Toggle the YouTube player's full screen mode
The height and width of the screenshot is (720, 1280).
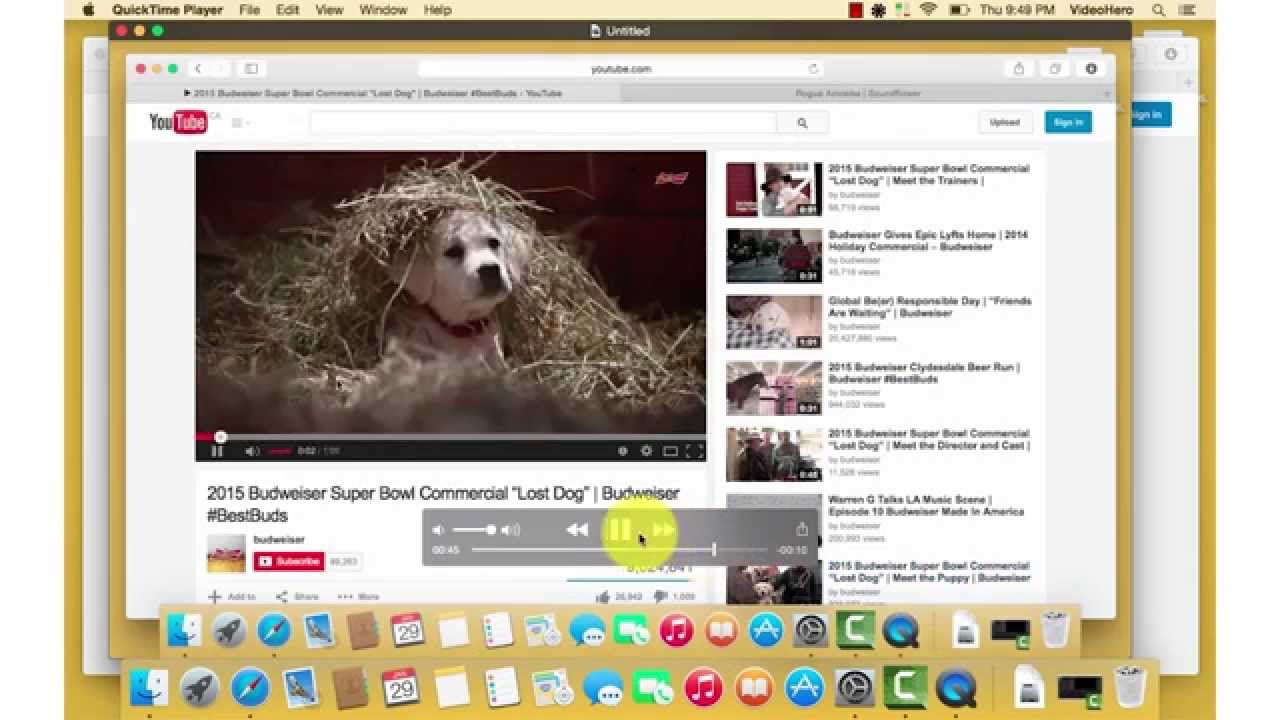coord(694,451)
